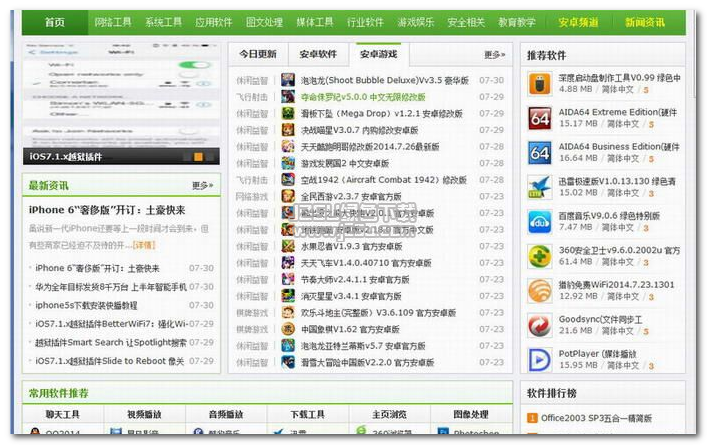
Task: Open the 决战喵星 game icon
Action: (x=288, y=130)
